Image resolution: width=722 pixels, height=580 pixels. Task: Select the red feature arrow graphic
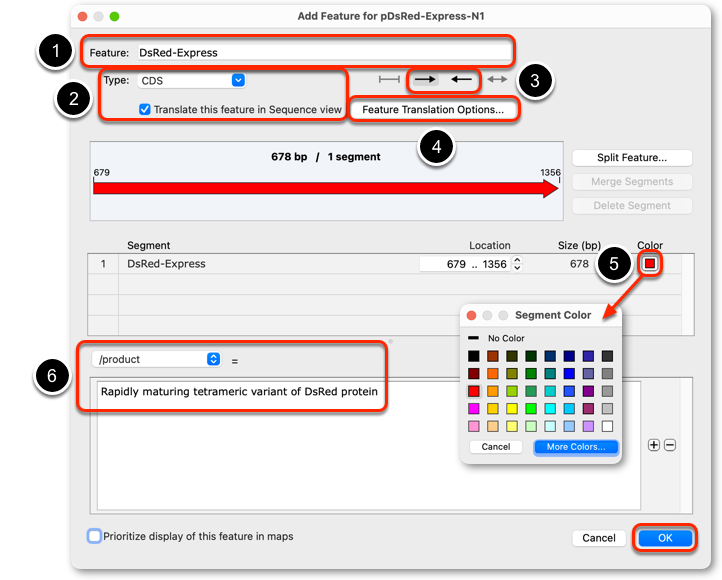[x=326, y=188]
